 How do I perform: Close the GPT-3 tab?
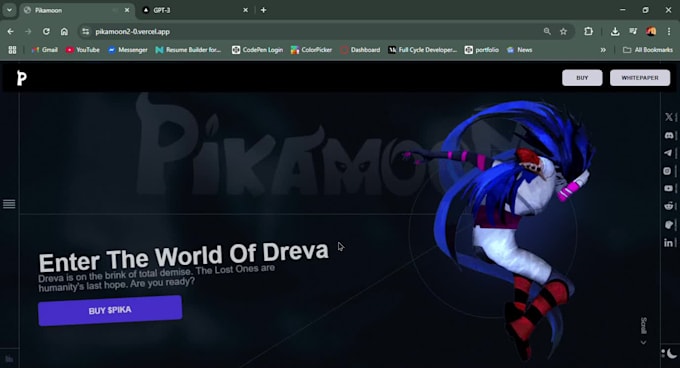click(245, 10)
